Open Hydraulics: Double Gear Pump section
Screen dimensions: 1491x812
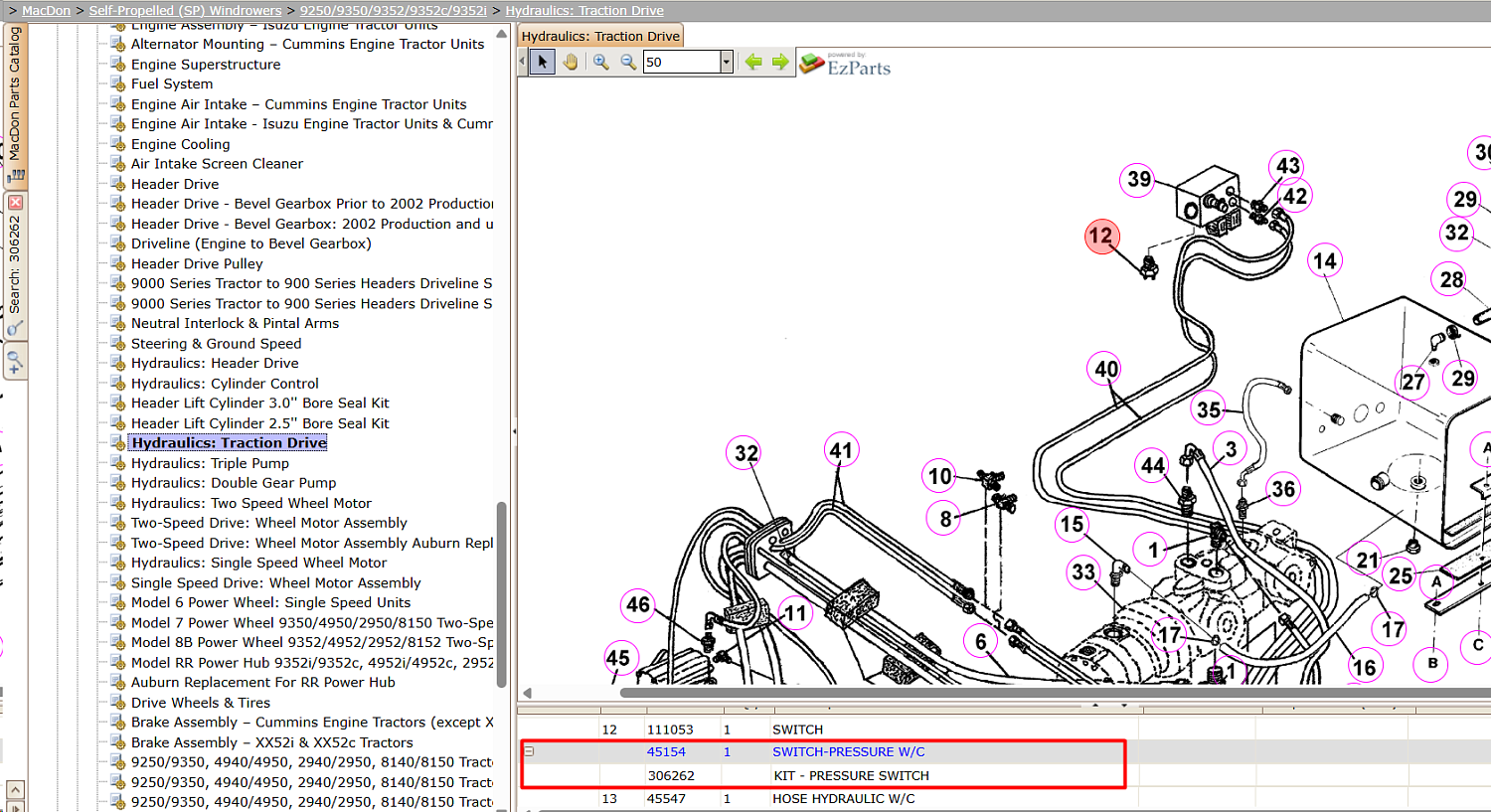(x=234, y=483)
